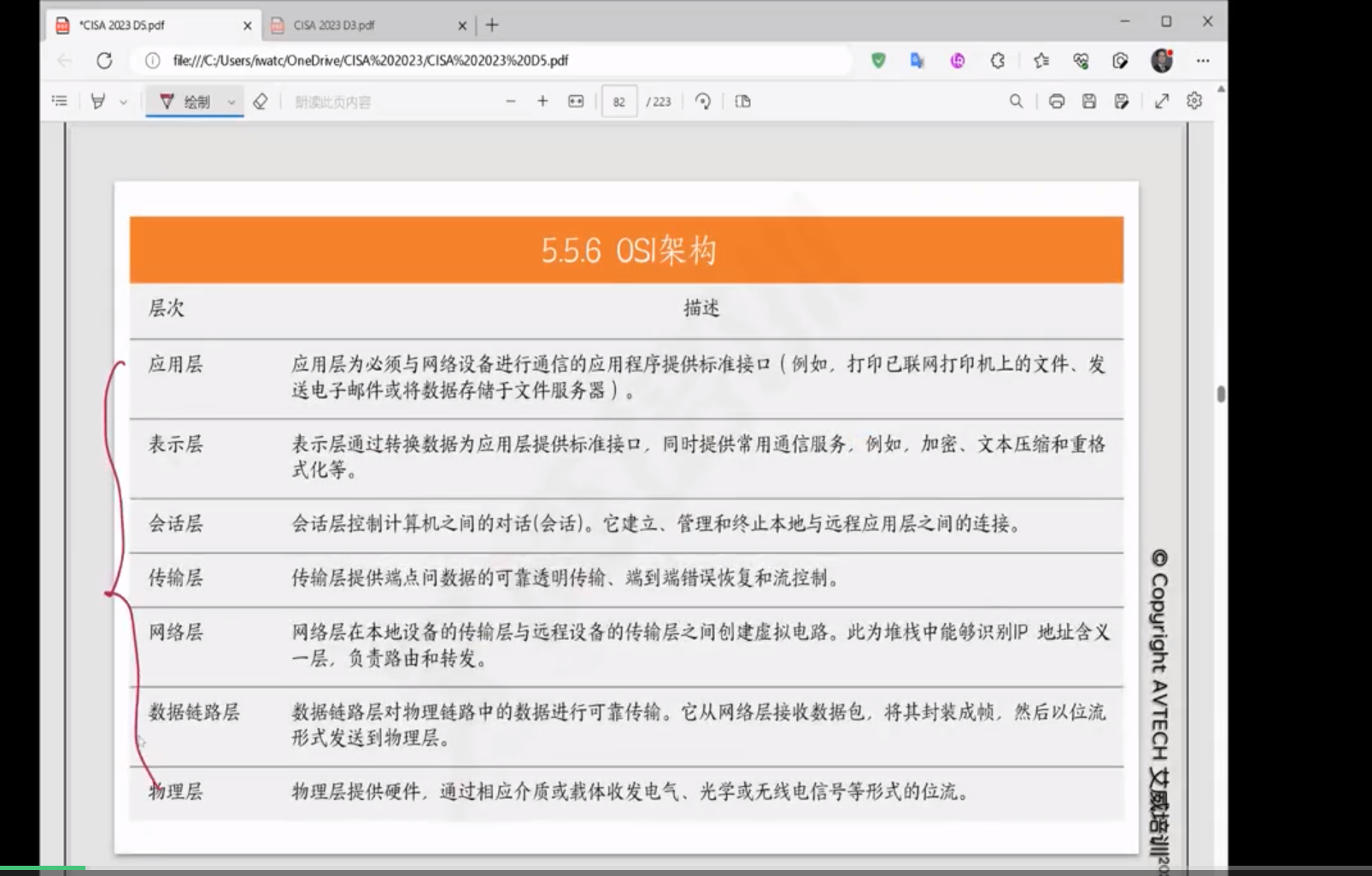Image resolution: width=1372 pixels, height=876 pixels.
Task: Open the purple circular extension icon
Action: (x=958, y=61)
